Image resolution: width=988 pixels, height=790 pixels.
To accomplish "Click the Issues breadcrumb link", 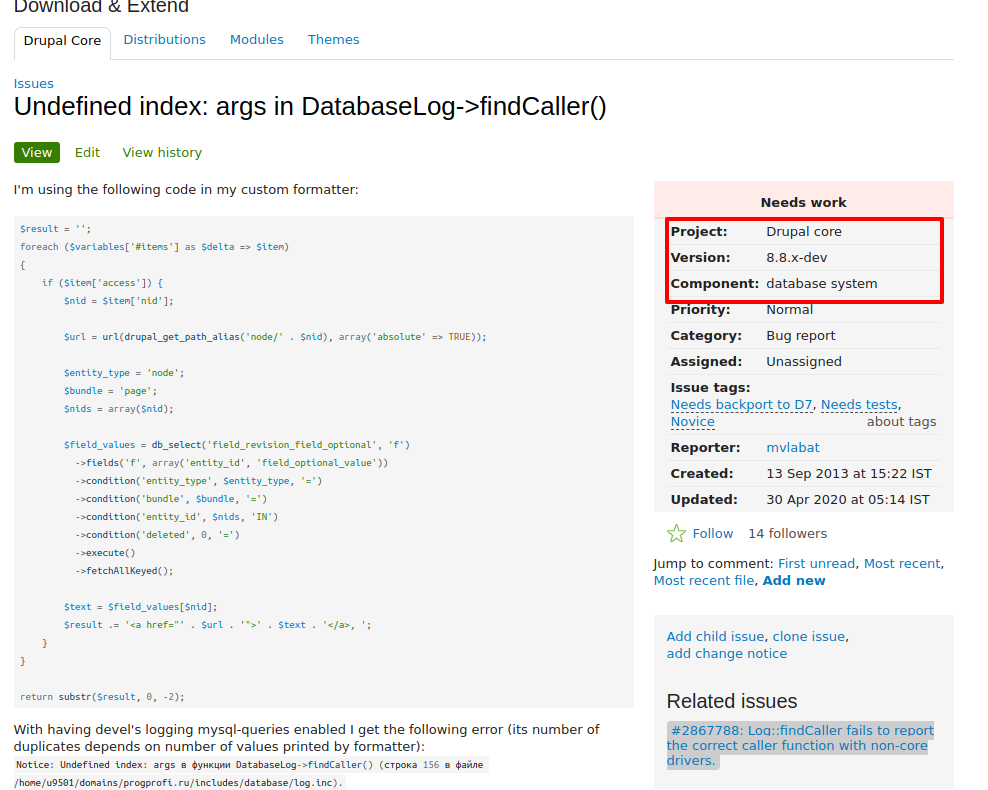I will [x=33, y=83].
